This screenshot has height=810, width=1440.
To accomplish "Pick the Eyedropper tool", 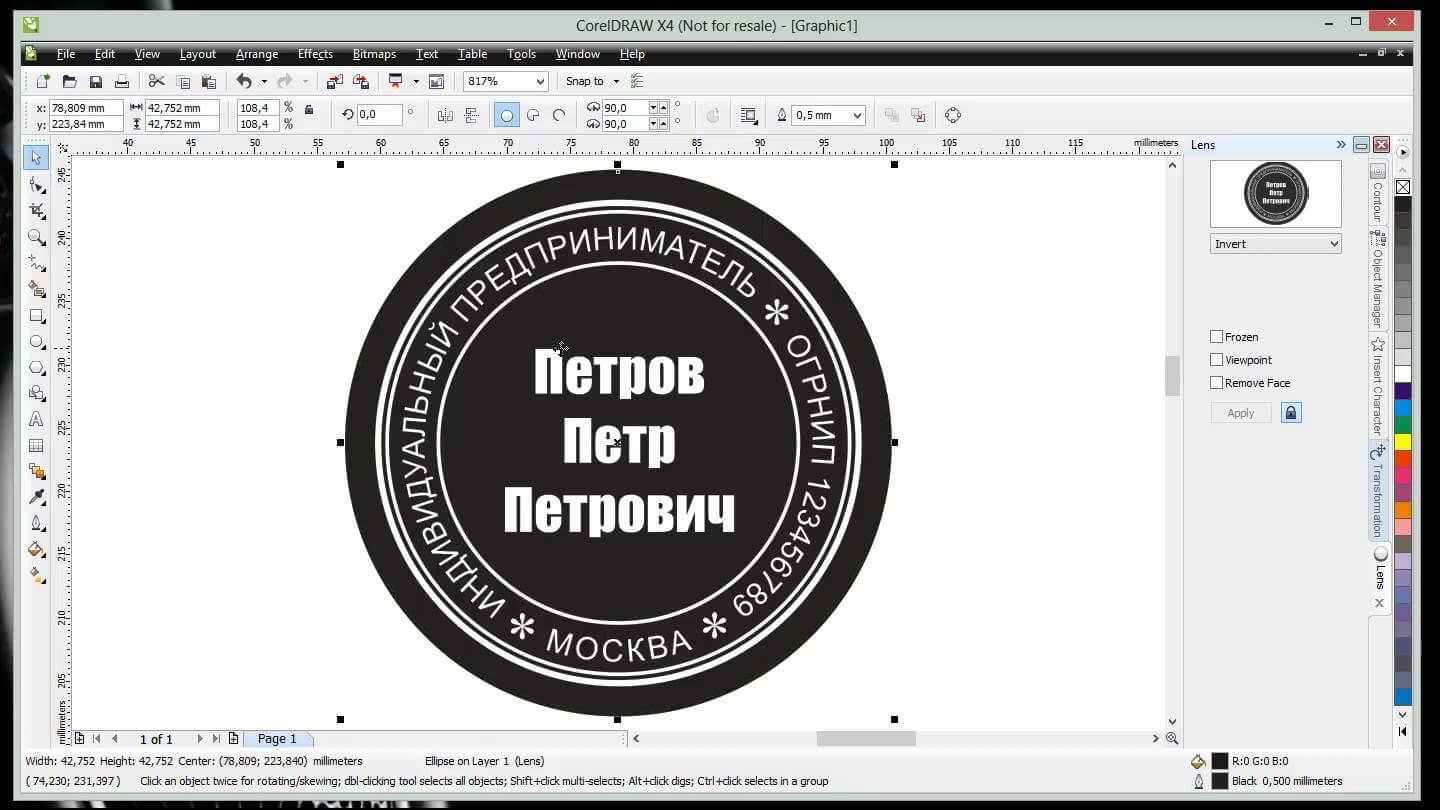I will click(36, 498).
